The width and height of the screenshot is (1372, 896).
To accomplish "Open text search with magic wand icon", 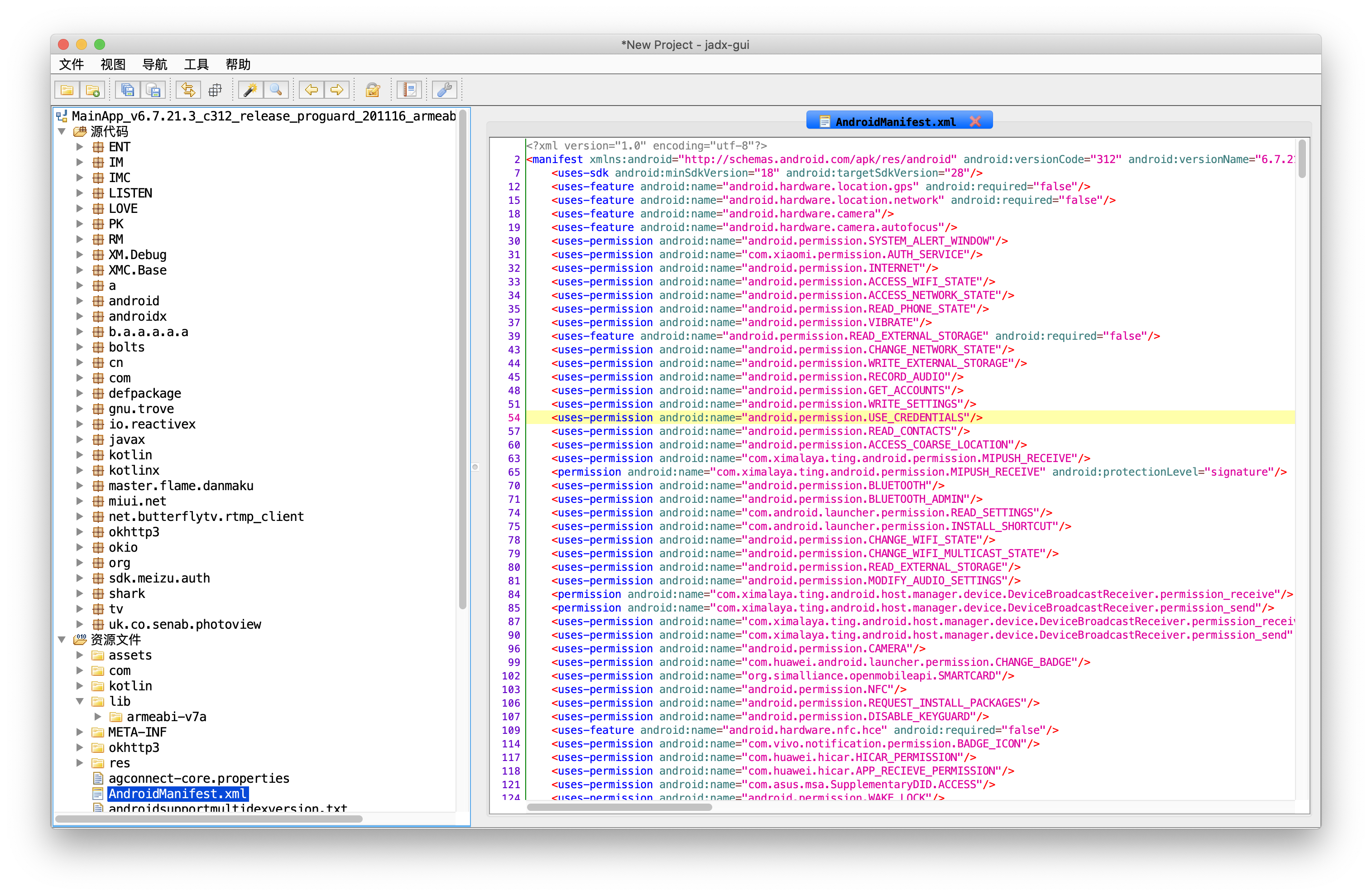I will click(x=251, y=90).
